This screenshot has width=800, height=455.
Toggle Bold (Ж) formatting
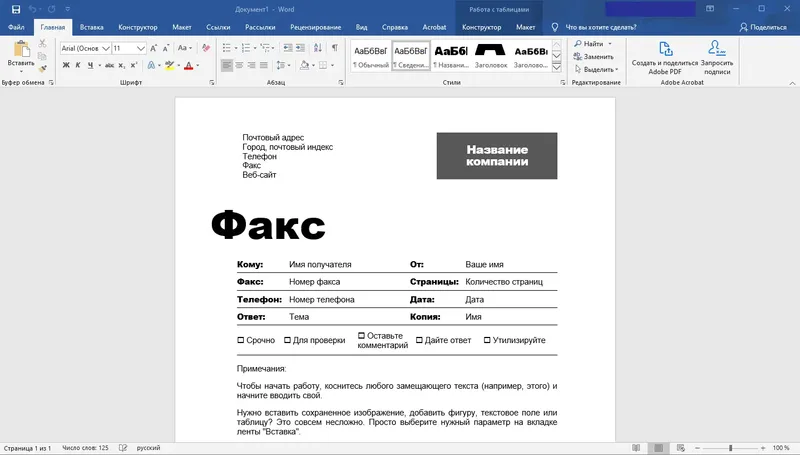[66, 65]
